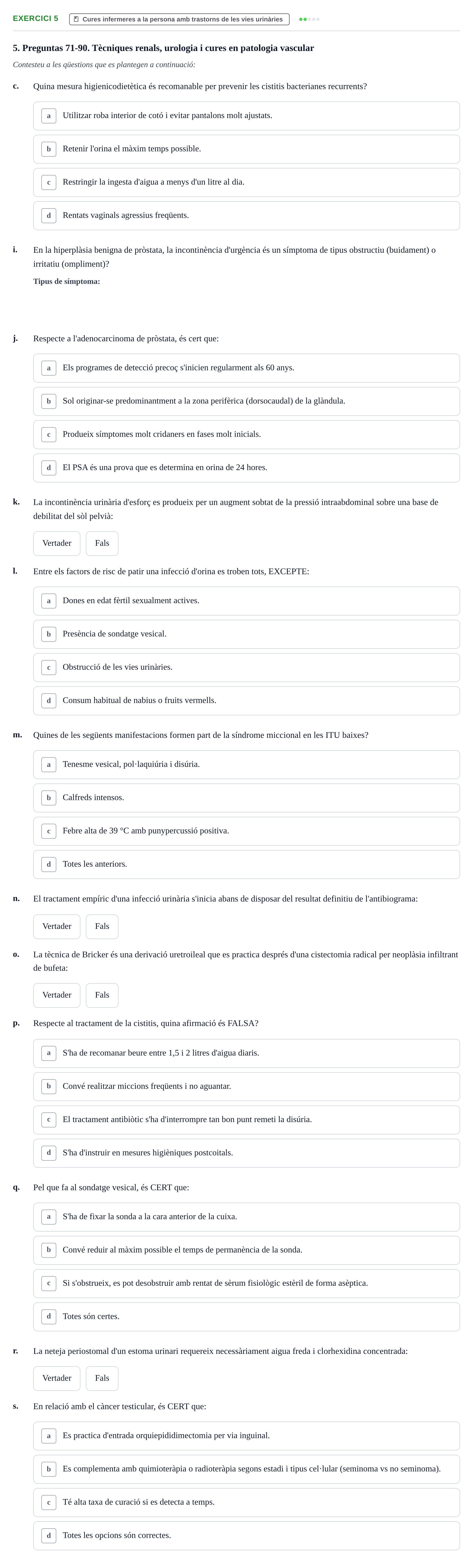
Task: Click Fals for the periostomal cleaning statement
Action: (102, 1378)
